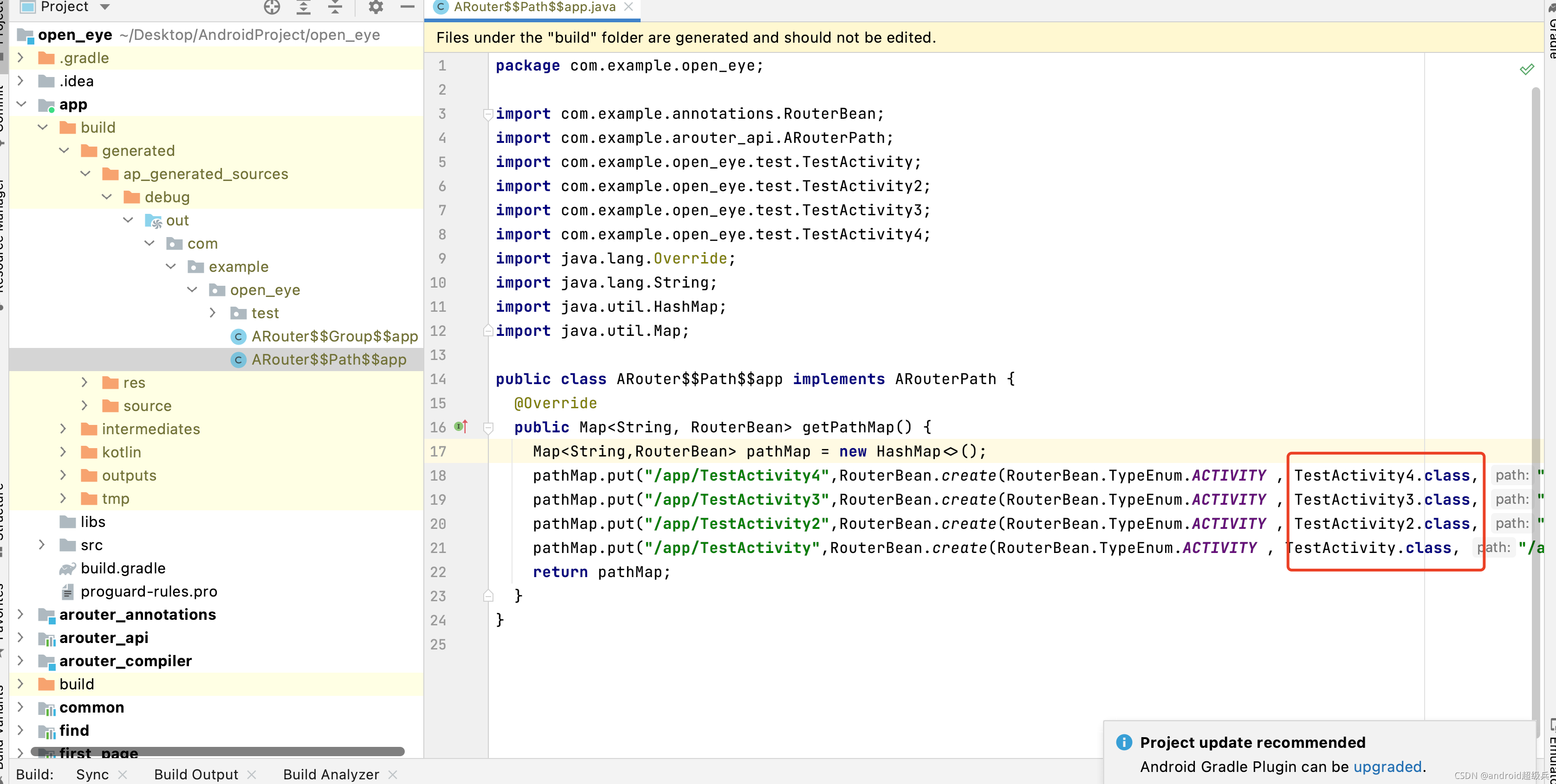The height and width of the screenshot is (784, 1556).
Task: Click line number 25 in the gutter
Action: pos(439,644)
